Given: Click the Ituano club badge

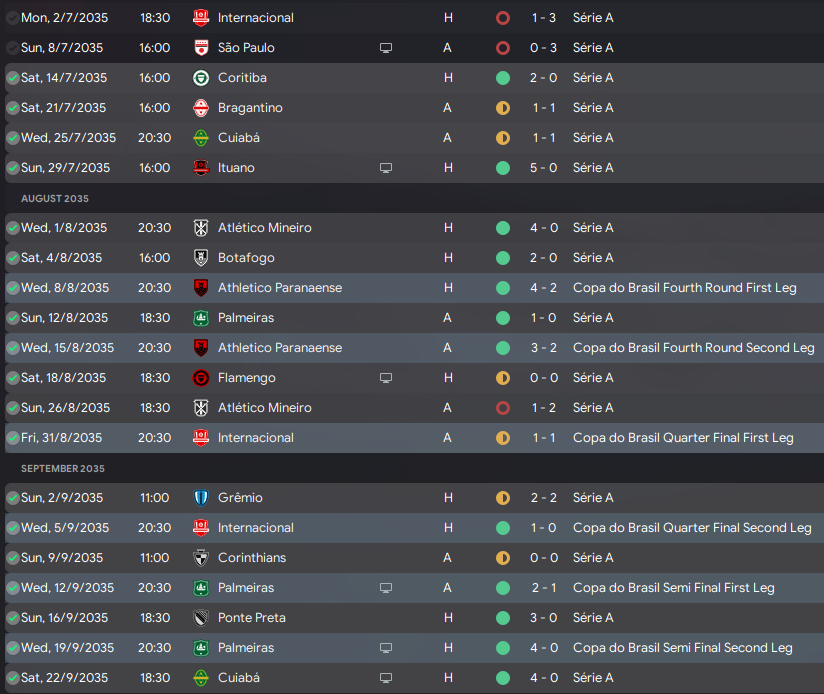Looking at the screenshot, I should click(x=201, y=168).
